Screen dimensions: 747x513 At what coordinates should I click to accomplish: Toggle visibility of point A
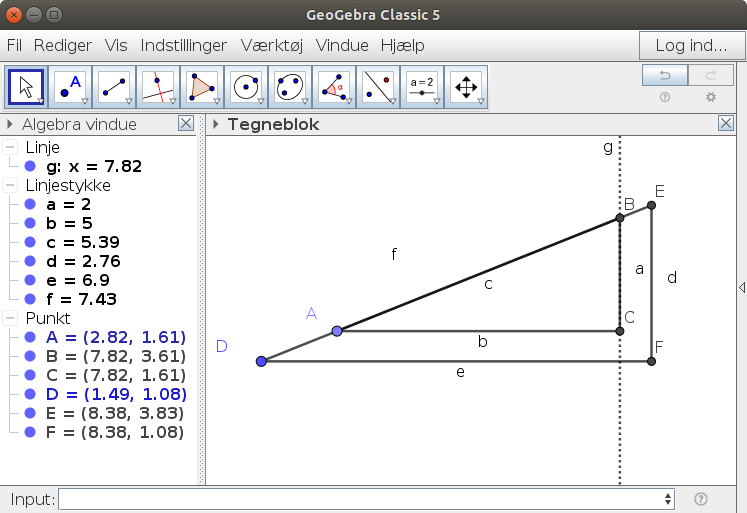(30, 337)
